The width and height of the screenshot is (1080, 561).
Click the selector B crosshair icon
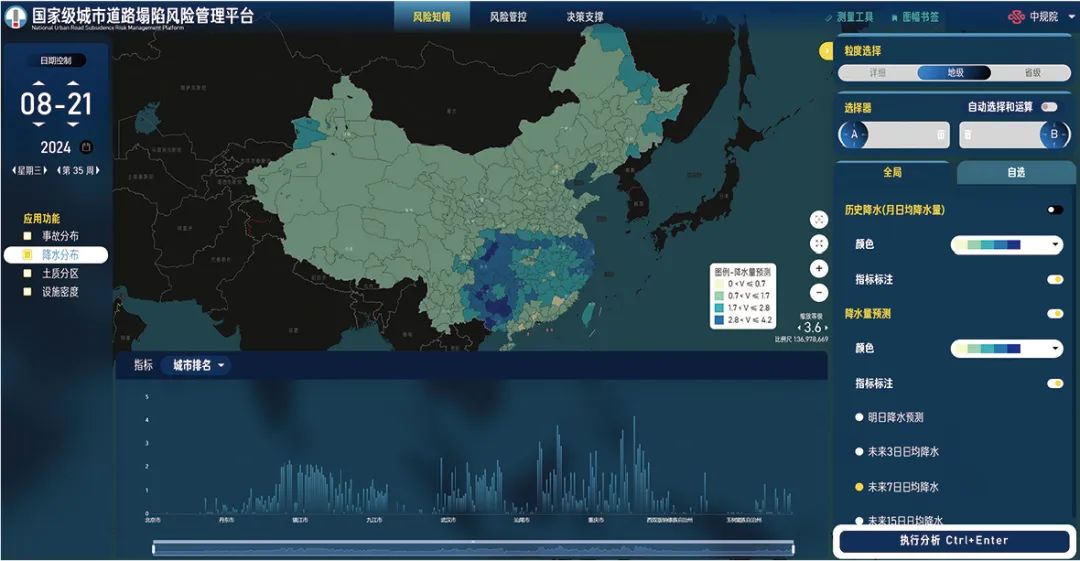pyautogui.click(x=1054, y=135)
